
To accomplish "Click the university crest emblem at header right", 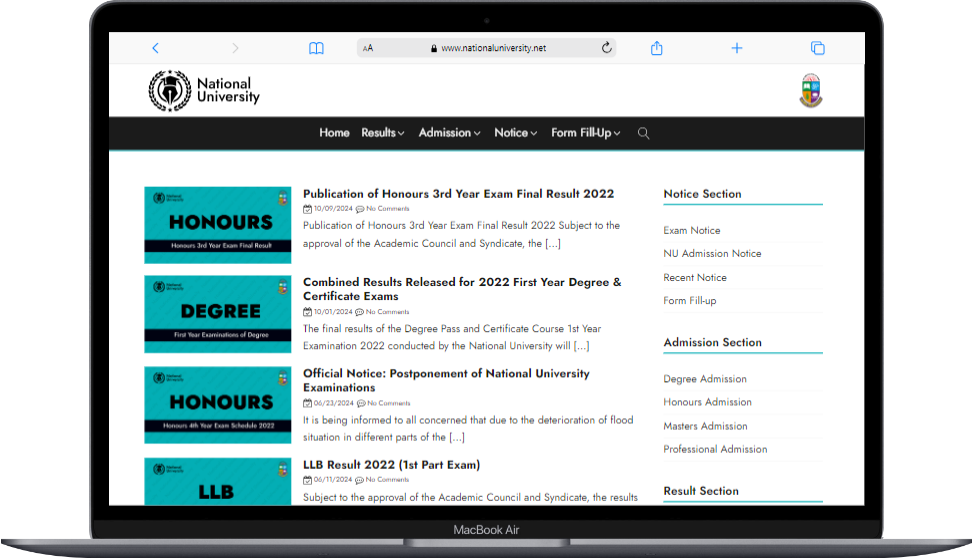I will [811, 91].
